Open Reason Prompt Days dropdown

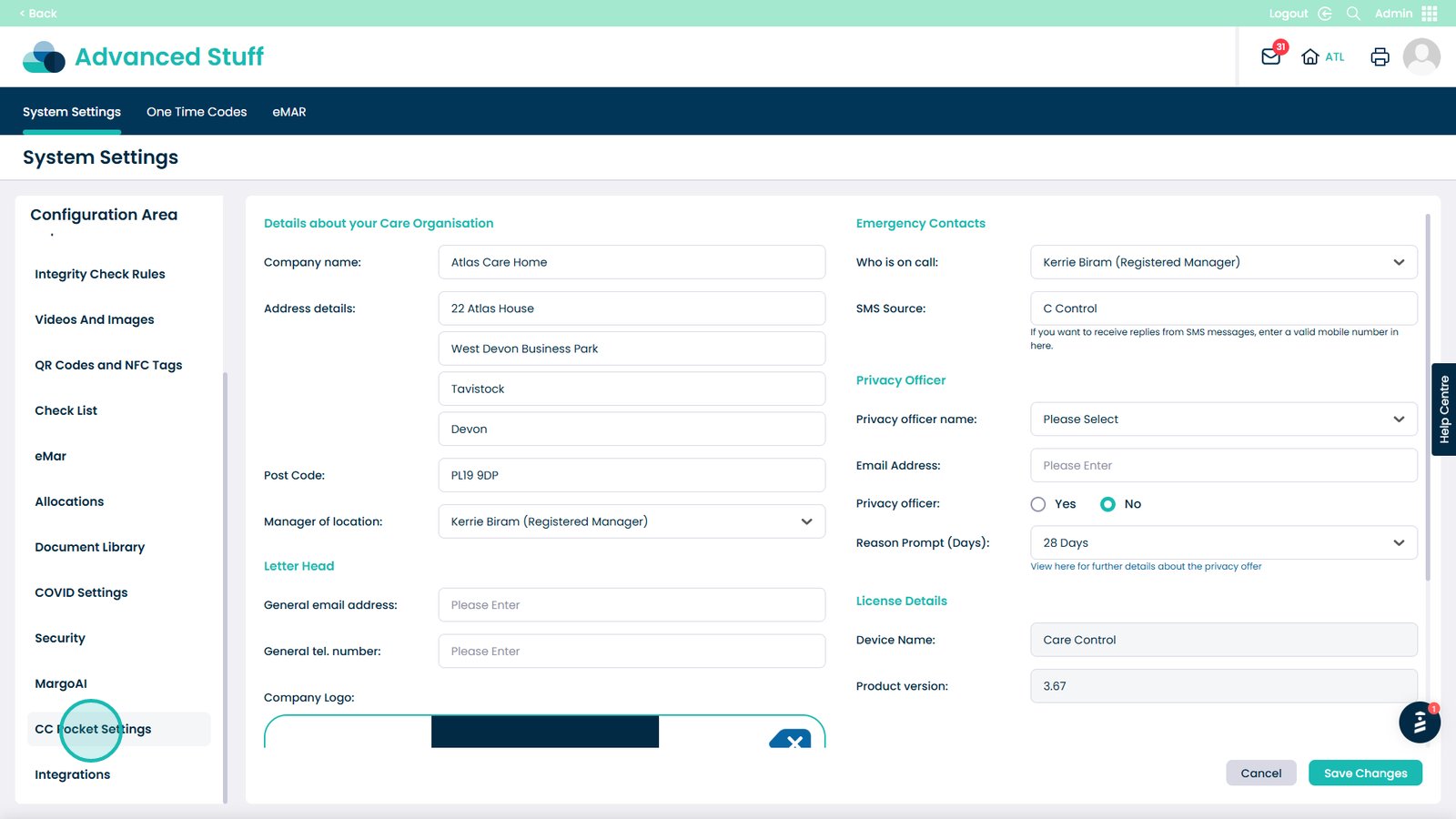[x=1398, y=543]
